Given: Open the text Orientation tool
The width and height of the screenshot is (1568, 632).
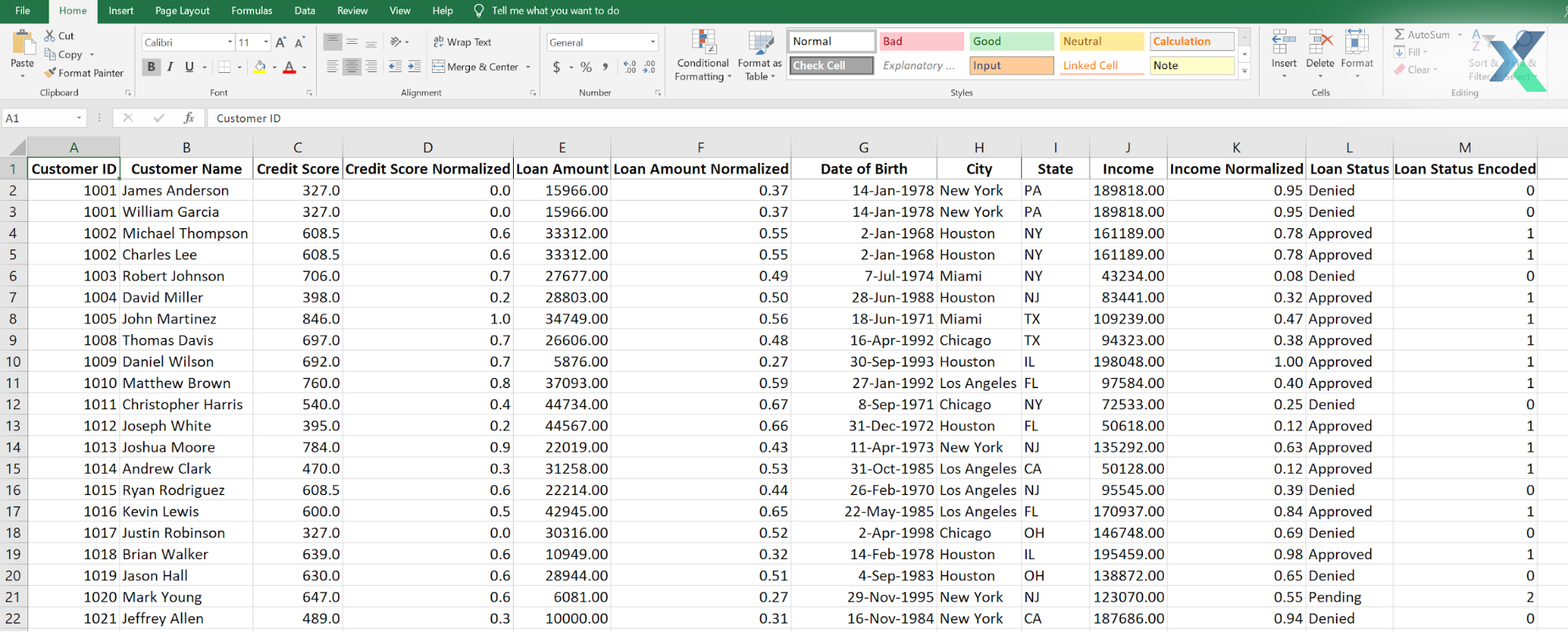Looking at the screenshot, I should tap(396, 42).
